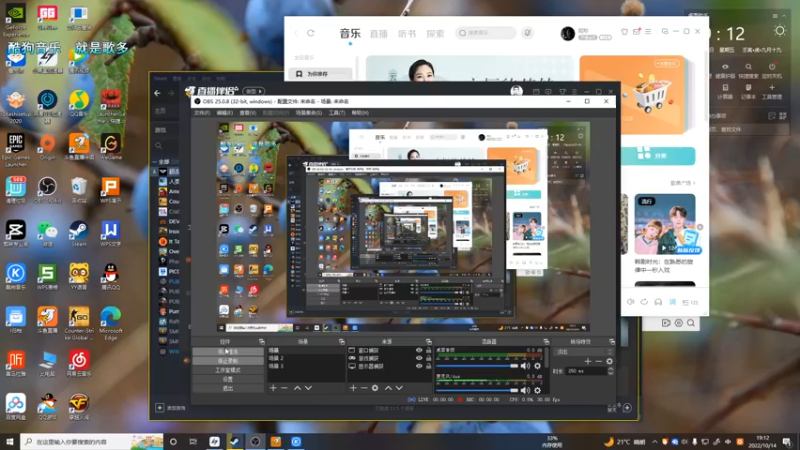This screenshot has width=800, height=450.
Task: Open microphone audio settings gear in mixer
Action: (x=537, y=390)
